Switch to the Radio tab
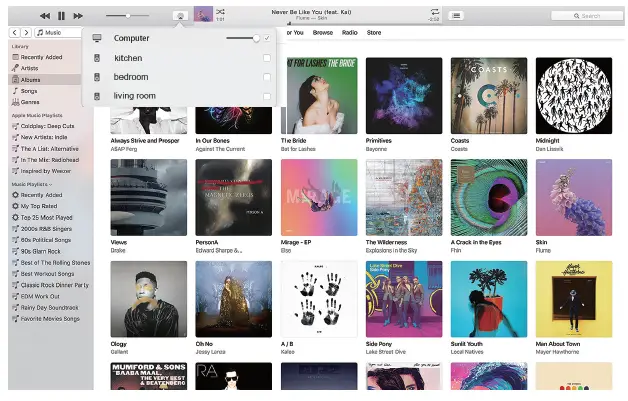 tap(350, 32)
